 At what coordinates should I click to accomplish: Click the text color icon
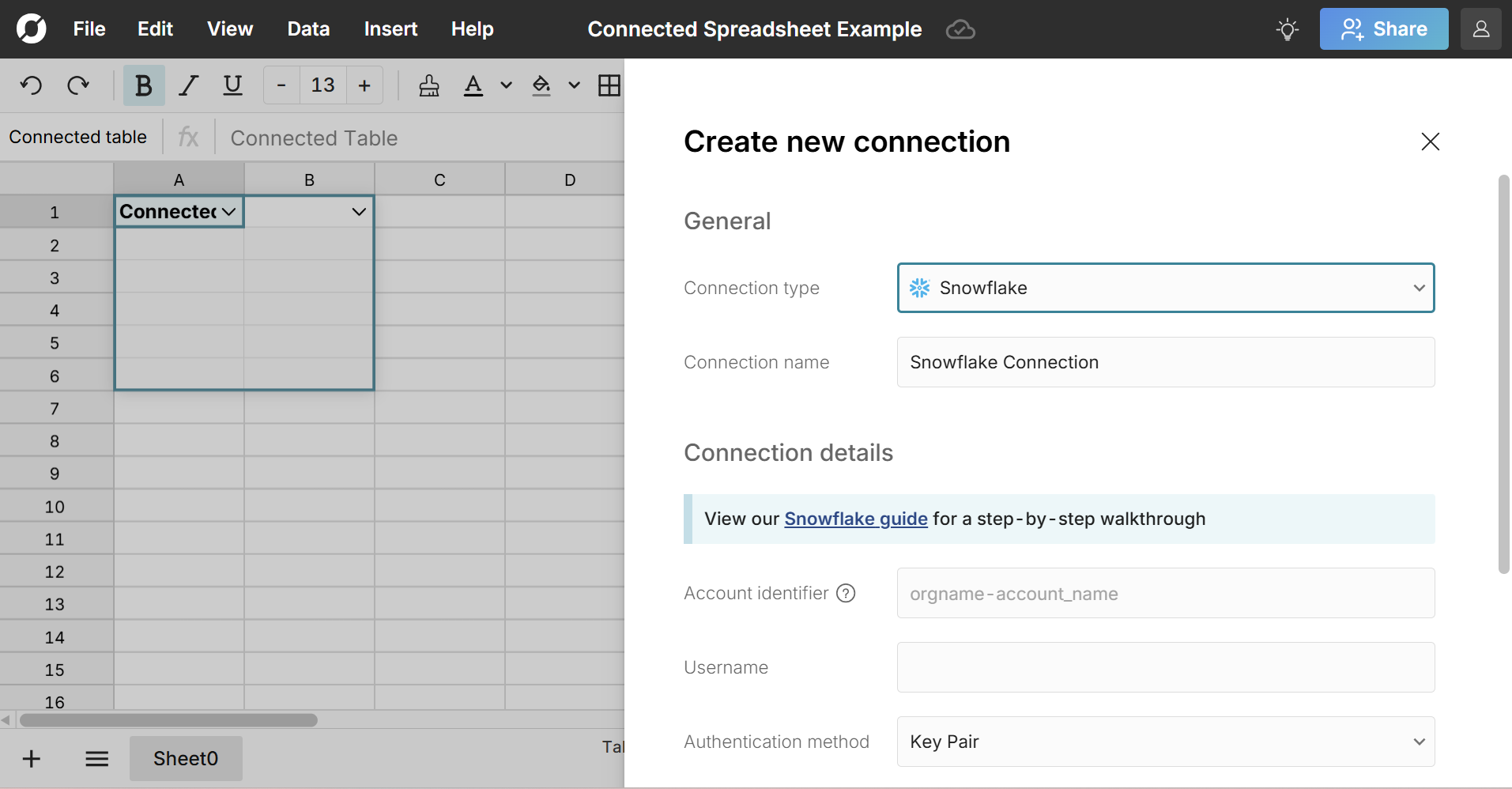[473, 85]
